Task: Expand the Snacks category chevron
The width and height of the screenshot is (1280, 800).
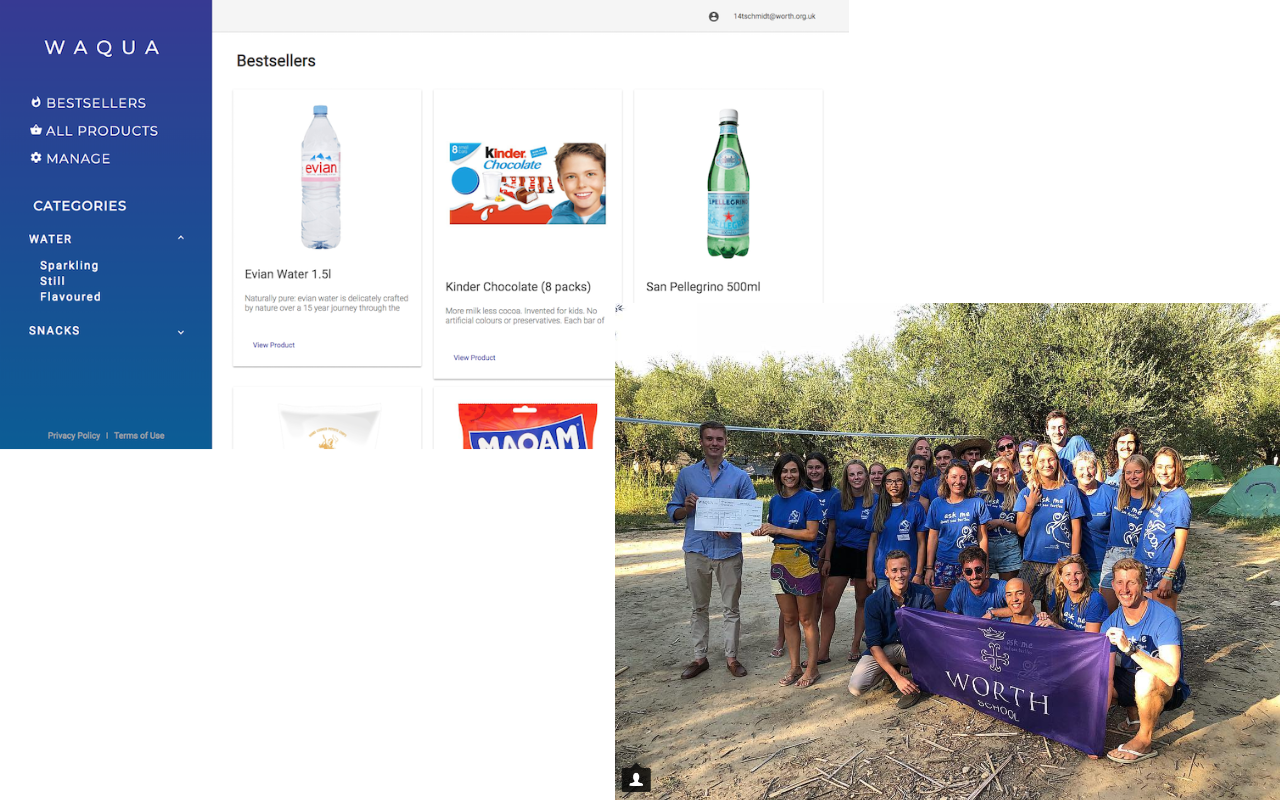Action: tap(181, 332)
